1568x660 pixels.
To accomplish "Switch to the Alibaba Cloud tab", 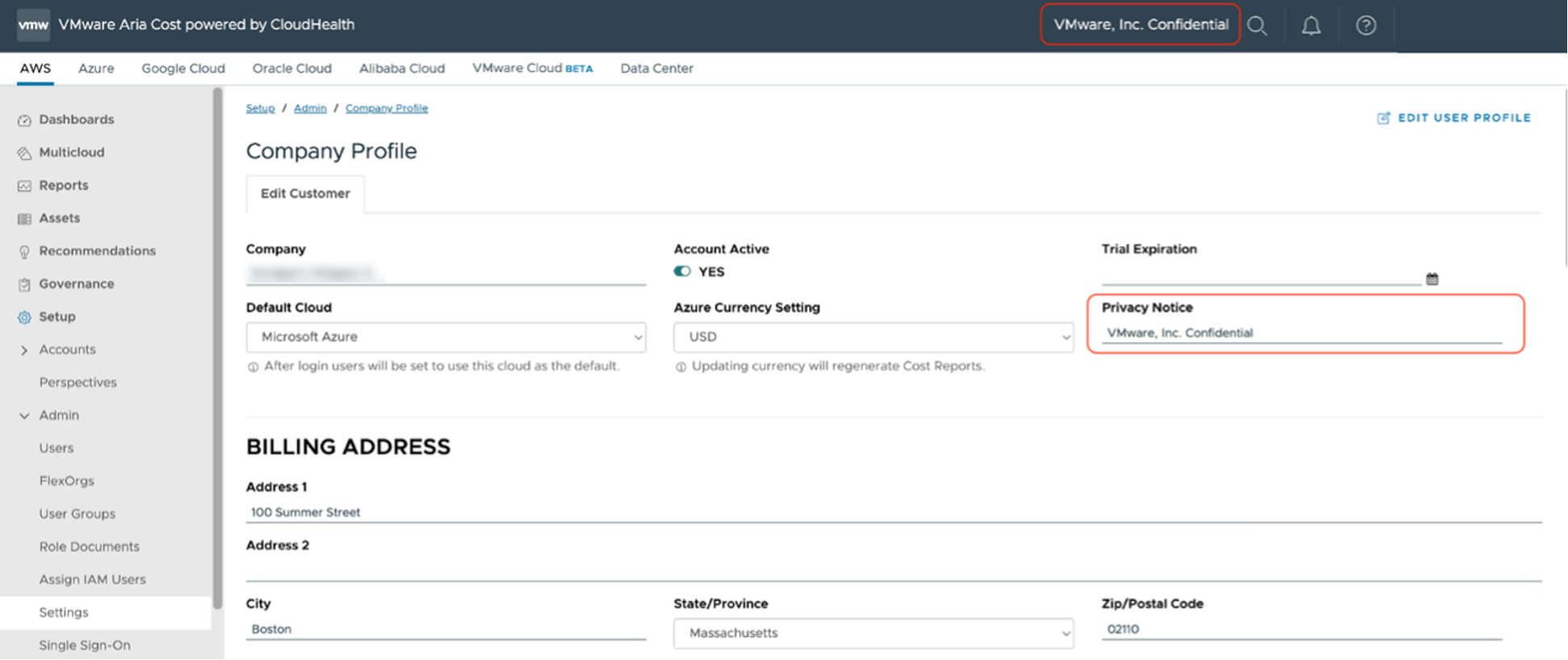I will (x=402, y=69).
